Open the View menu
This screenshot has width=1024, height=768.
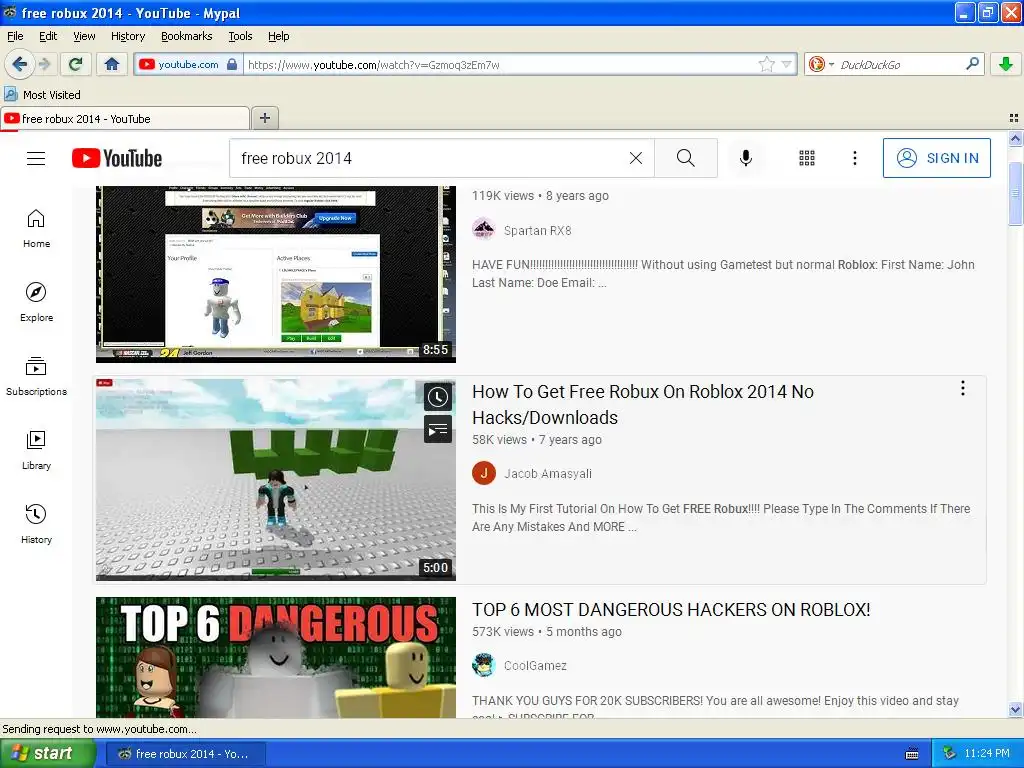coord(84,36)
